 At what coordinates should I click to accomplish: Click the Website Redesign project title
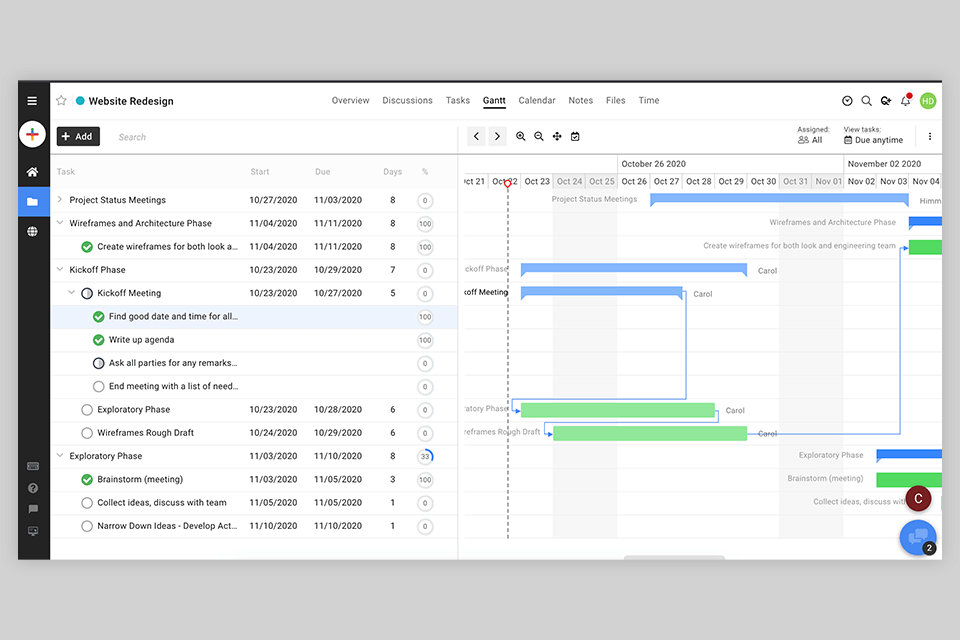click(131, 101)
